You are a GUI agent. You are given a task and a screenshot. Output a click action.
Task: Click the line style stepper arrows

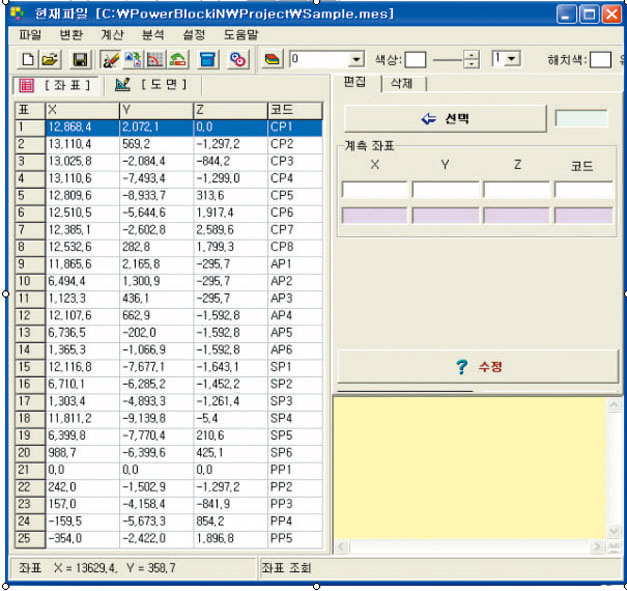472,60
